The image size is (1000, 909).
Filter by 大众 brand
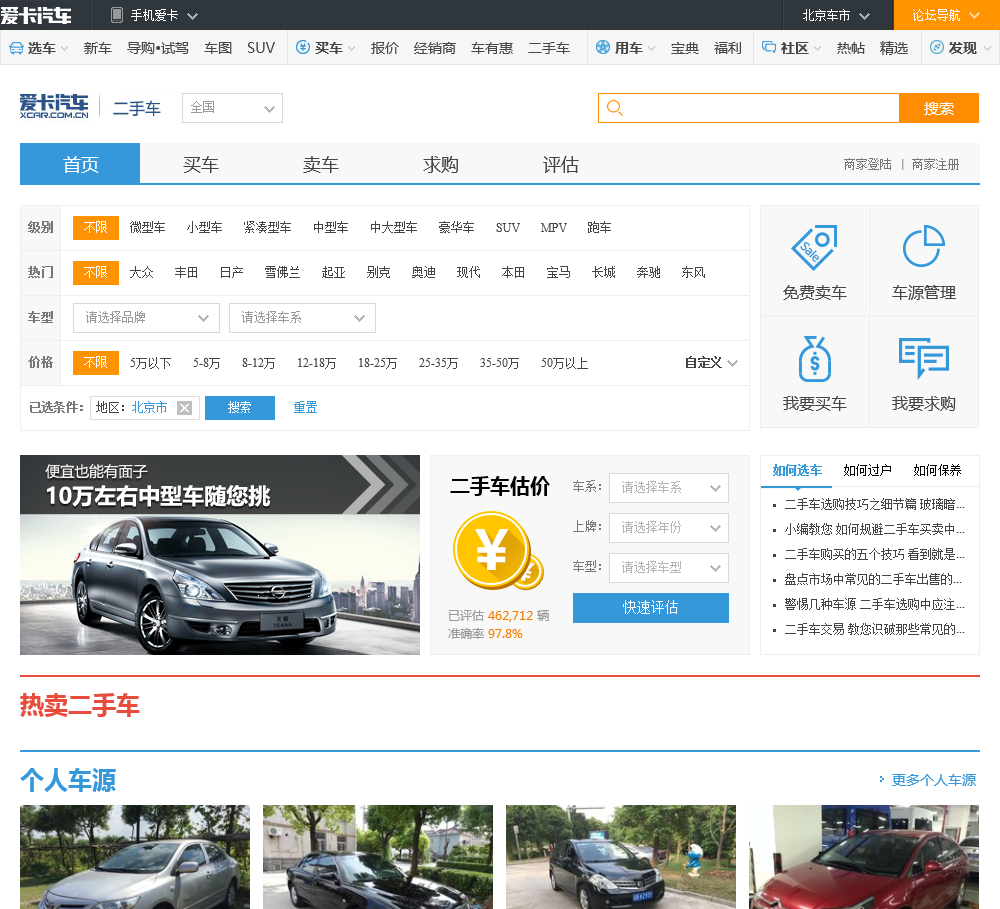(x=141, y=272)
